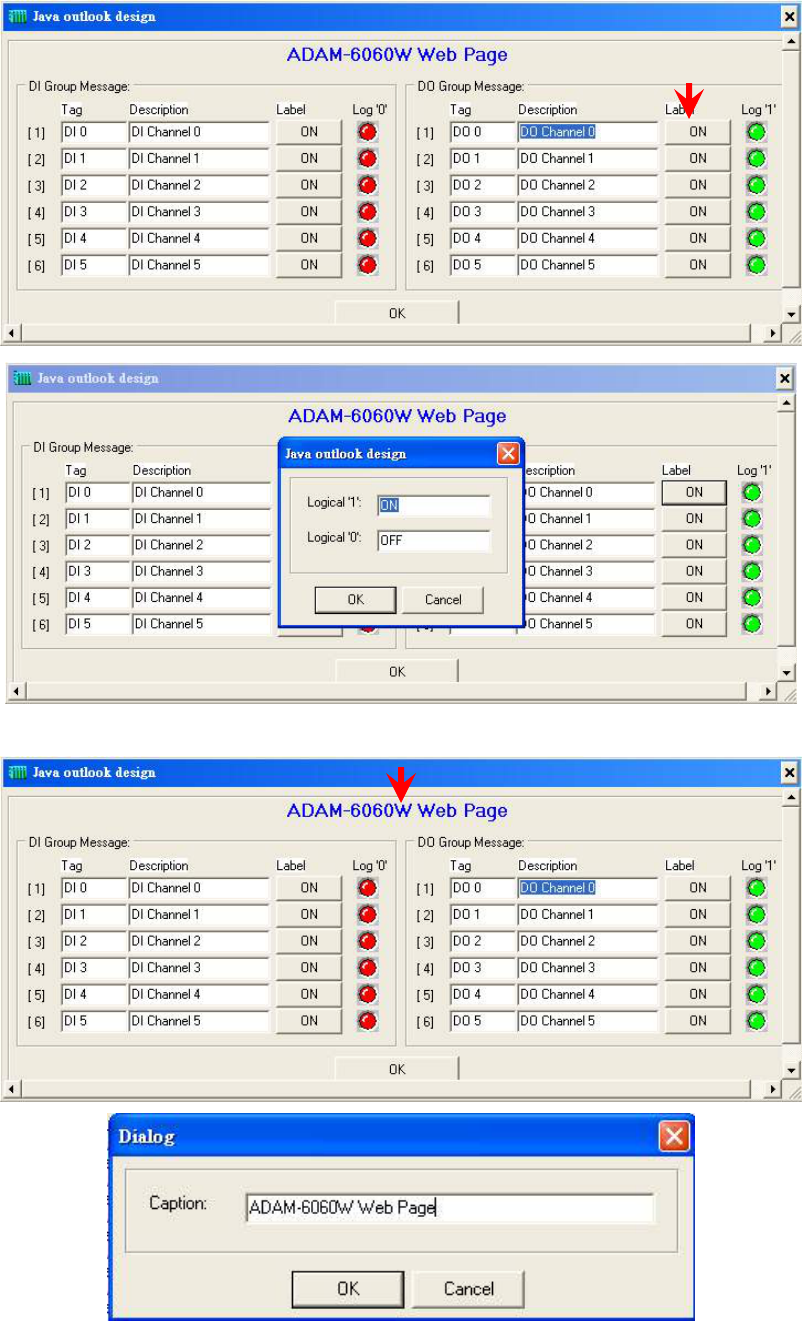Viewport: 802px width, 1321px height.
Task: Click ON button for DO 4 in bottom window
Action: click(697, 994)
